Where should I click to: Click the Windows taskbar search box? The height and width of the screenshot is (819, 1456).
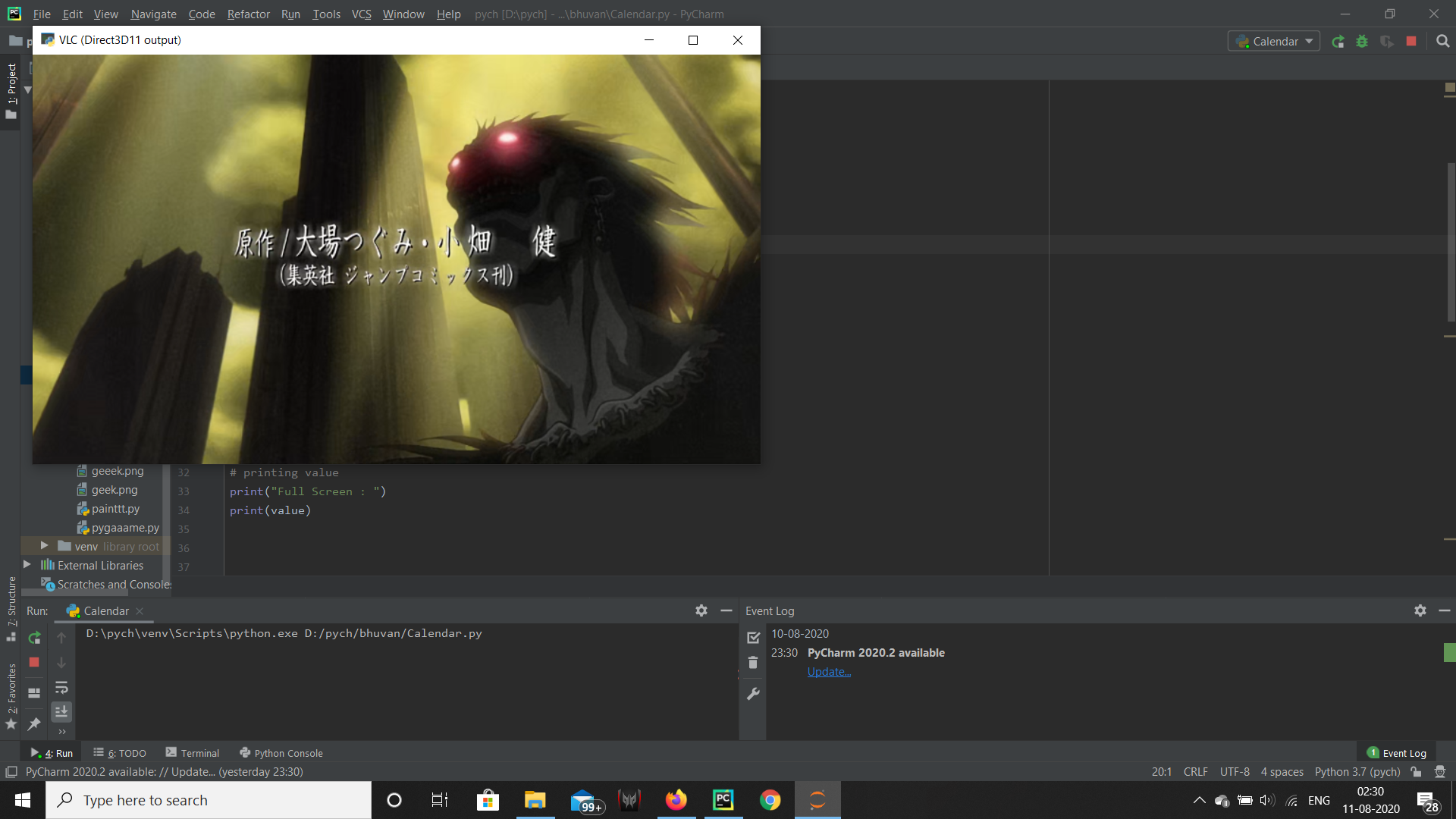(x=209, y=800)
